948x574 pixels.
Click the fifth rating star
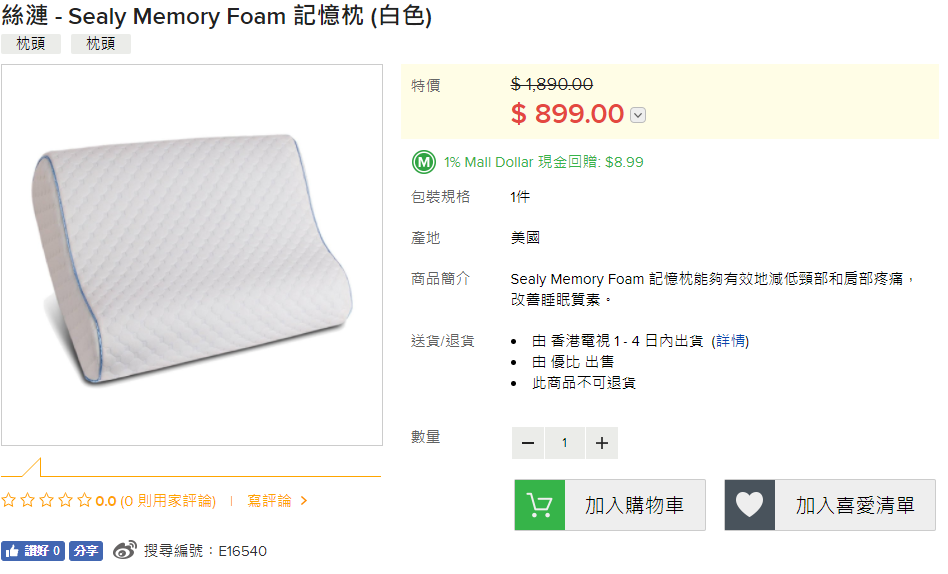[84, 501]
